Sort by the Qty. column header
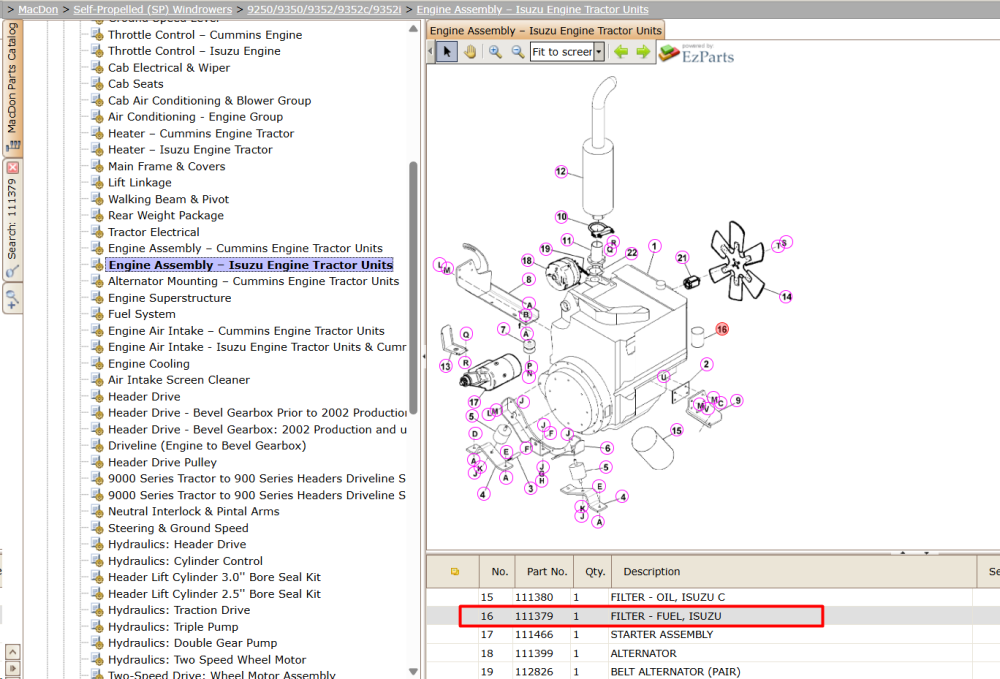The height and width of the screenshot is (679, 1000). [594, 571]
